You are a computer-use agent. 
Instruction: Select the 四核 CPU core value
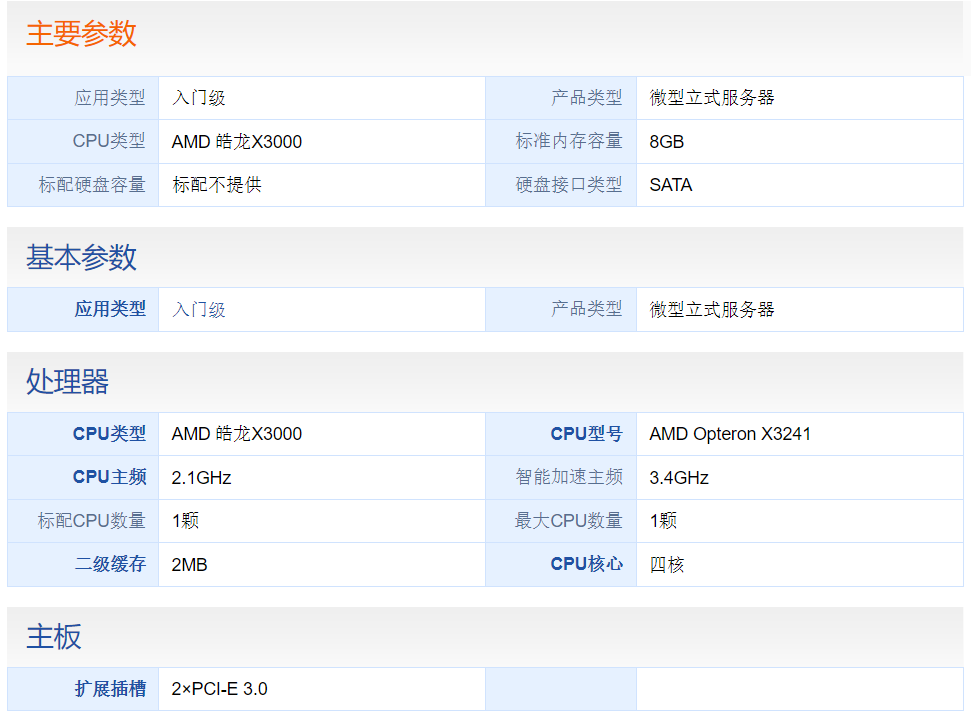point(659,564)
